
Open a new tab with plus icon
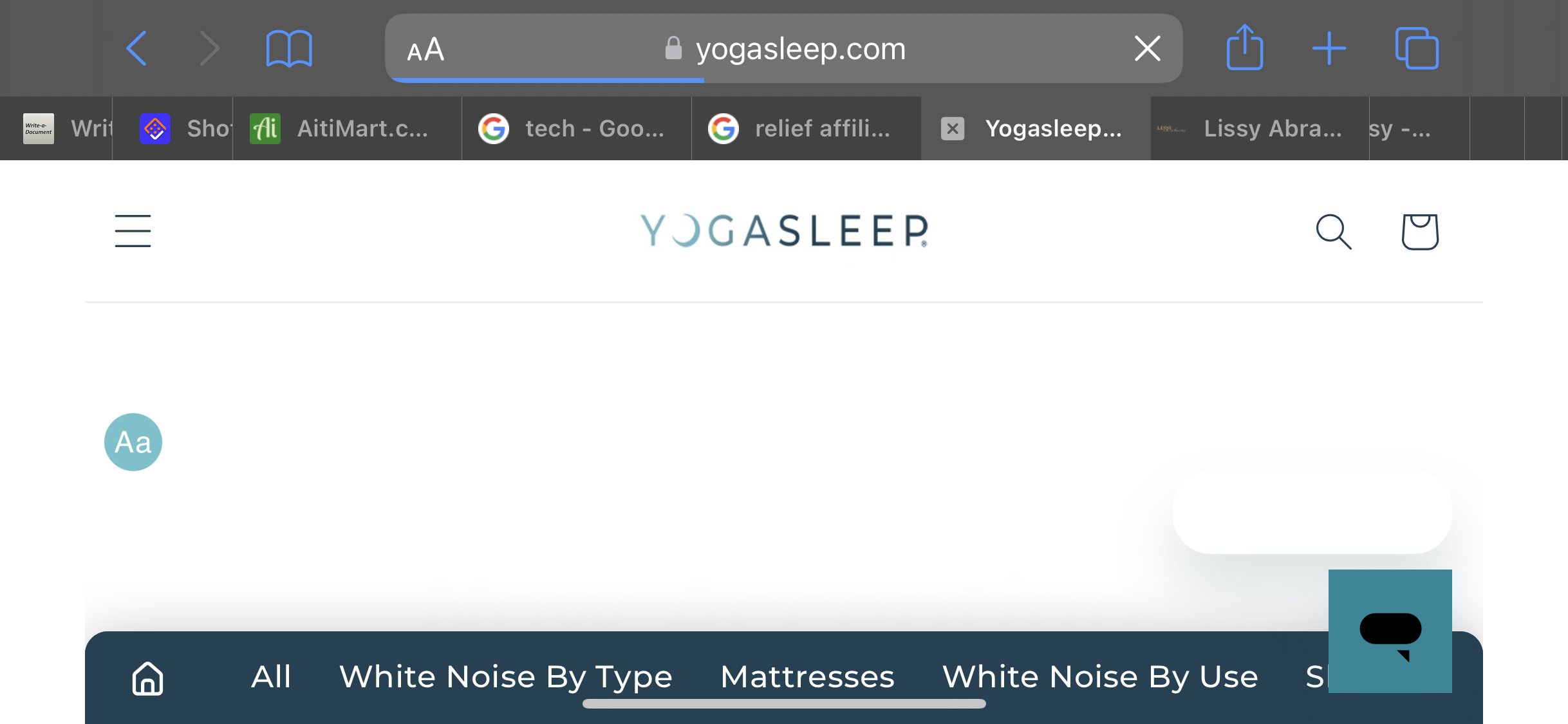click(x=1329, y=48)
